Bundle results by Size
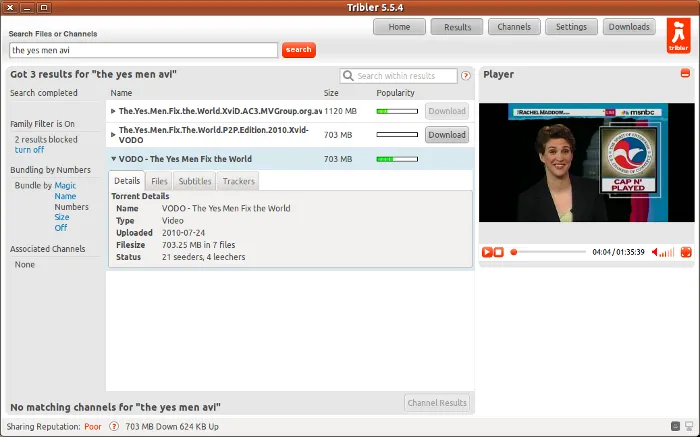 [x=62, y=217]
